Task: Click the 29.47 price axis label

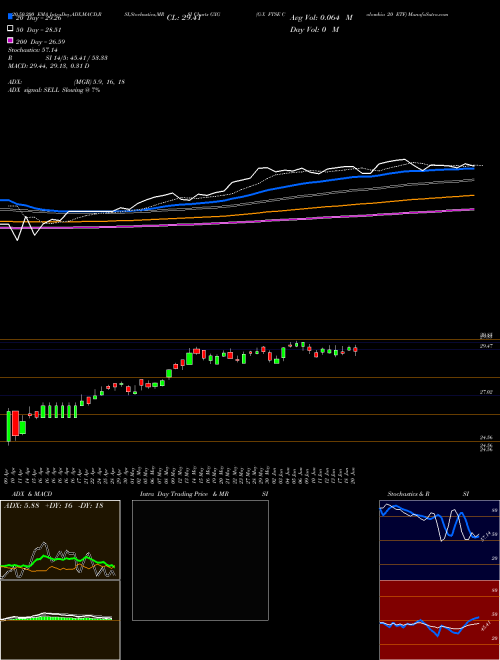Action: tap(487, 346)
